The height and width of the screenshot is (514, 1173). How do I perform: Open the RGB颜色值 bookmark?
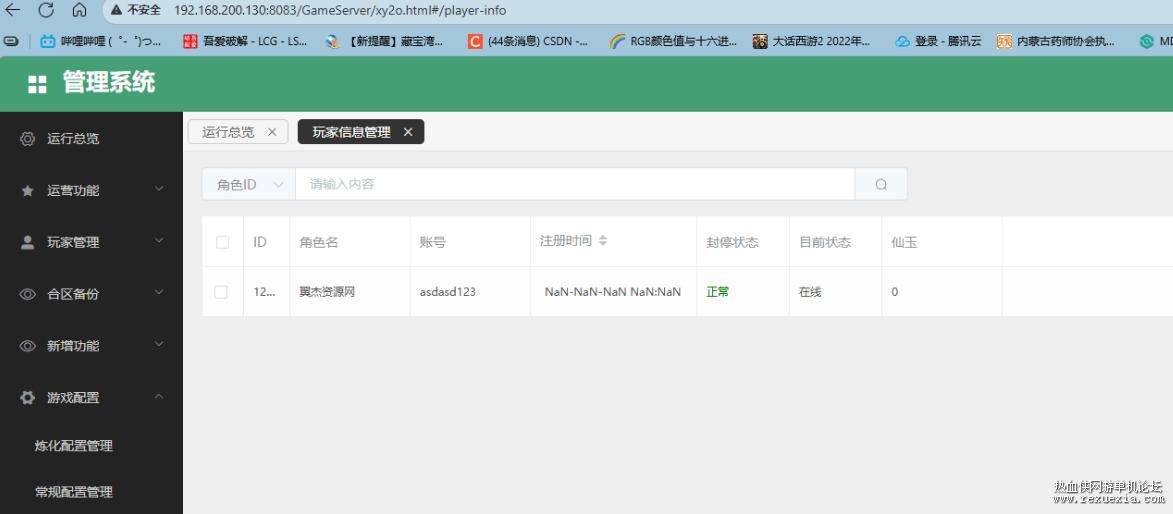click(674, 41)
